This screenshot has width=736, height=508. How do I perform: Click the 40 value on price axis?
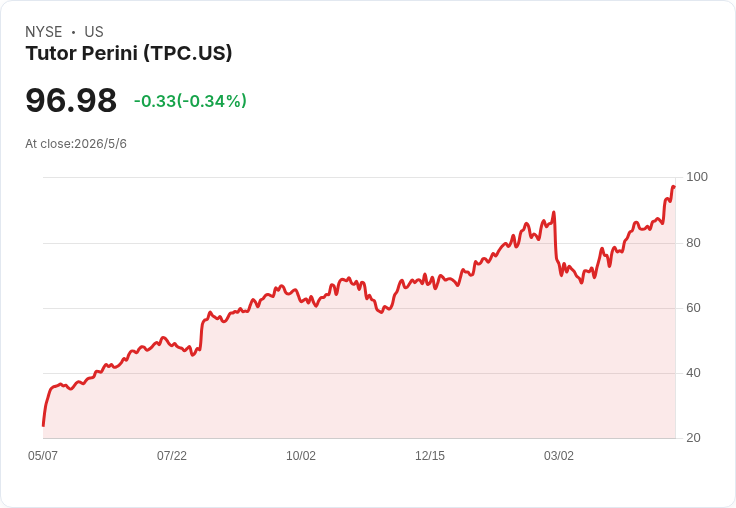pos(693,373)
